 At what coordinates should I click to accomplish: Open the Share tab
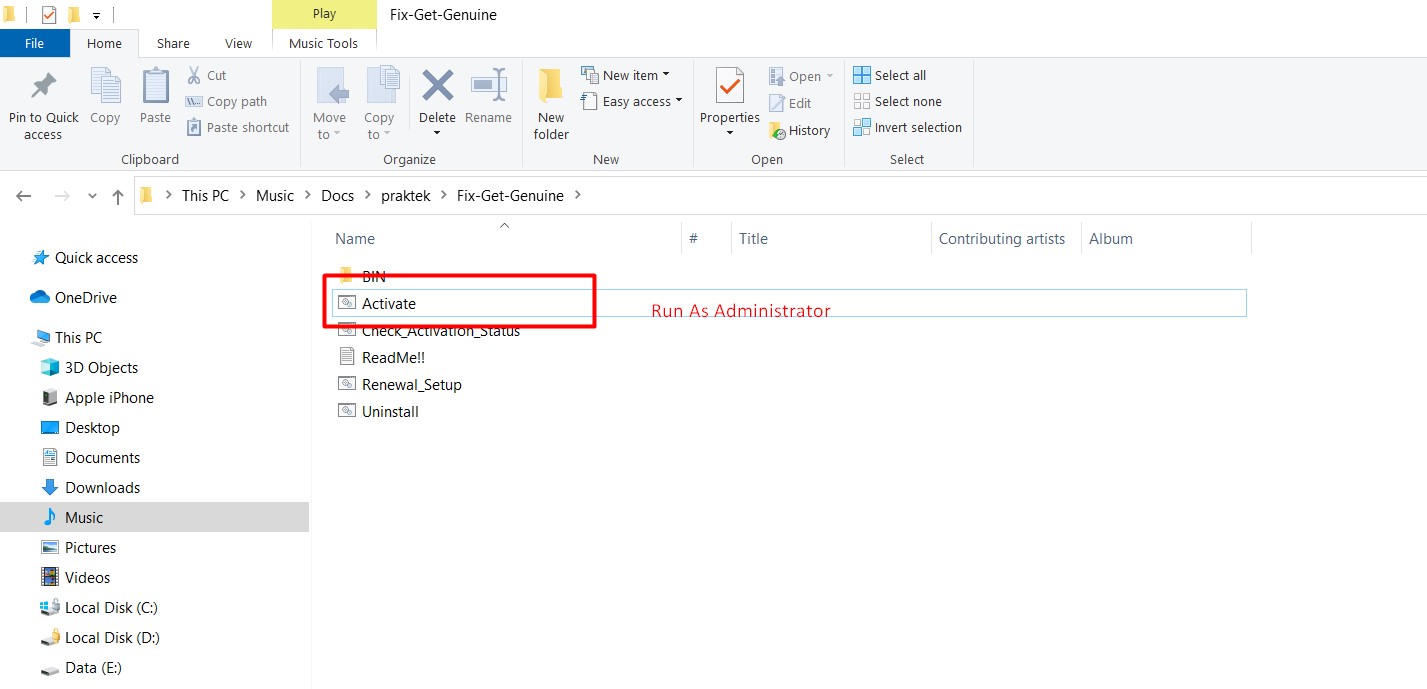pos(172,43)
